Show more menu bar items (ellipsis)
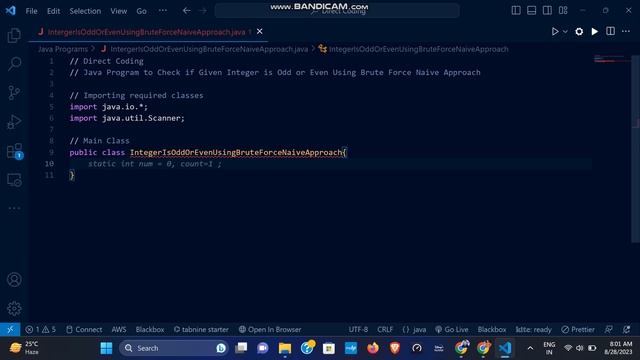Viewport: 640px width, 360px height. [x=162, y=11]
